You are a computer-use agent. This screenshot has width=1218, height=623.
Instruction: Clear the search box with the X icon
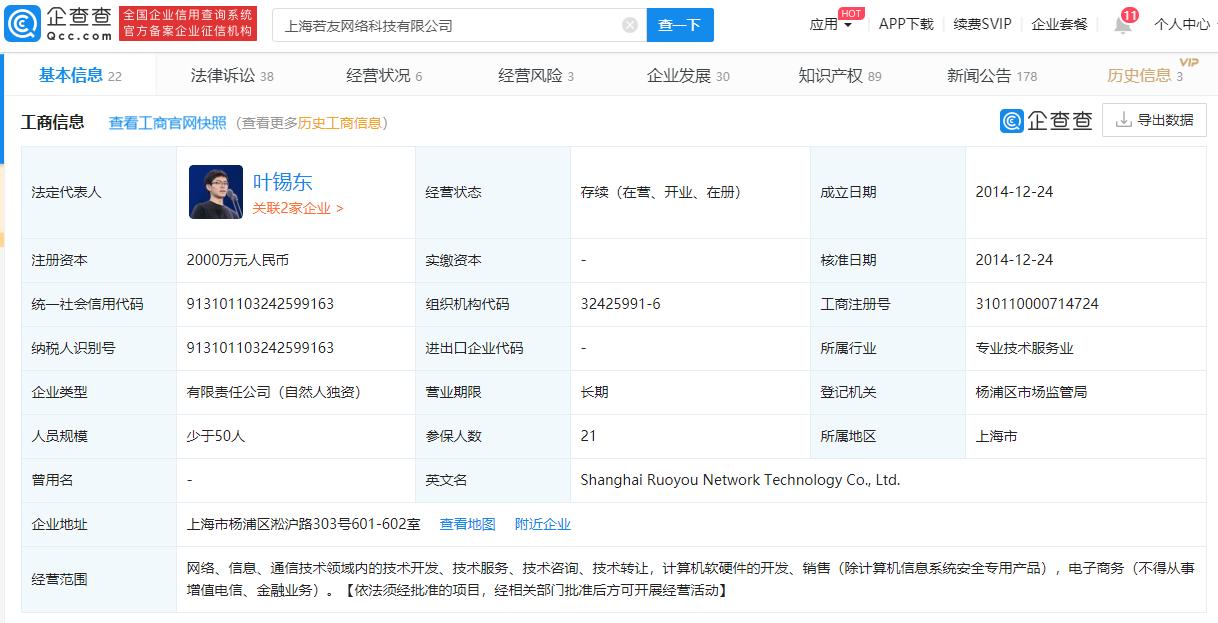pyautogui.click(x=628, y=24)
